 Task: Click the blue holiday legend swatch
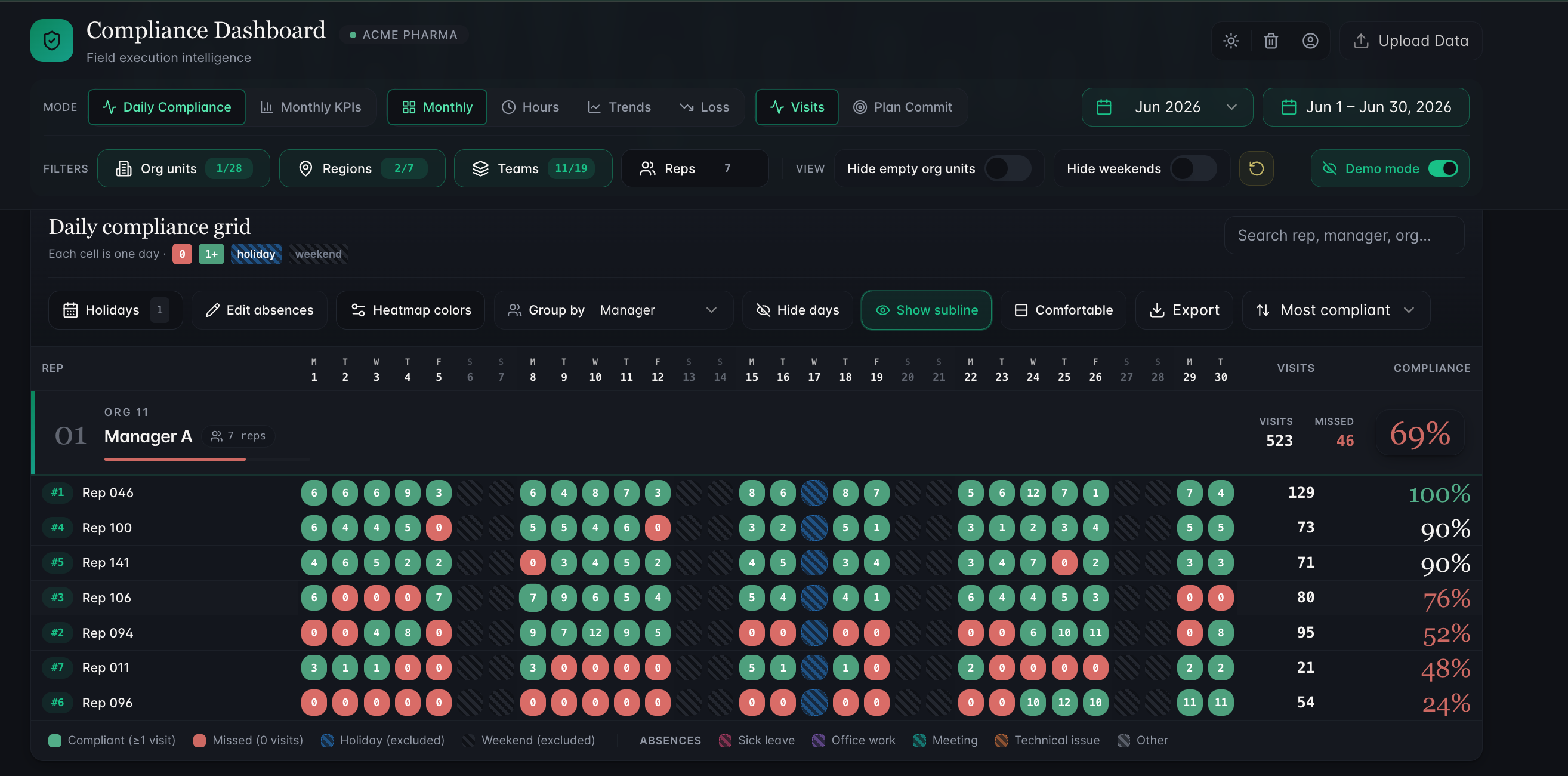pyautogui.click(x=255, y=254)
